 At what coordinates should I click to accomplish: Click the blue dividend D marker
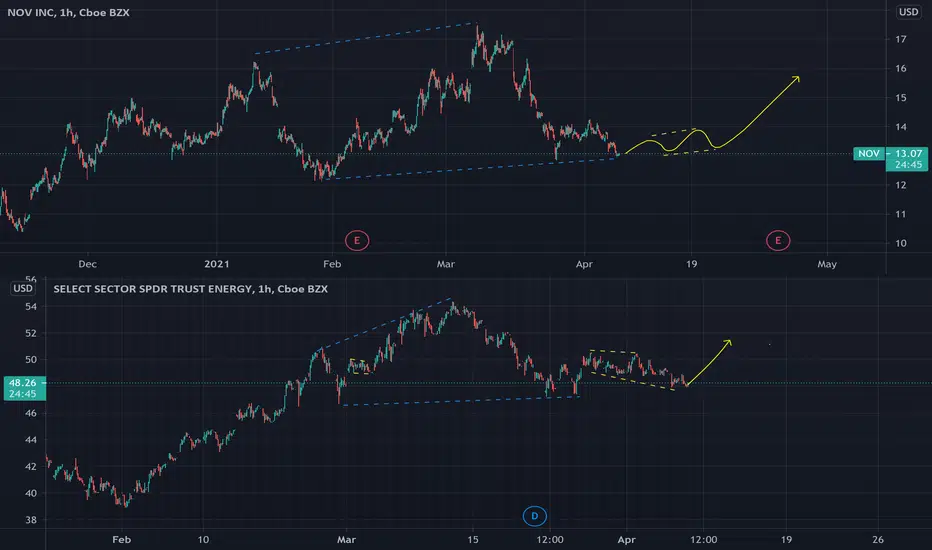click(534, 516)
